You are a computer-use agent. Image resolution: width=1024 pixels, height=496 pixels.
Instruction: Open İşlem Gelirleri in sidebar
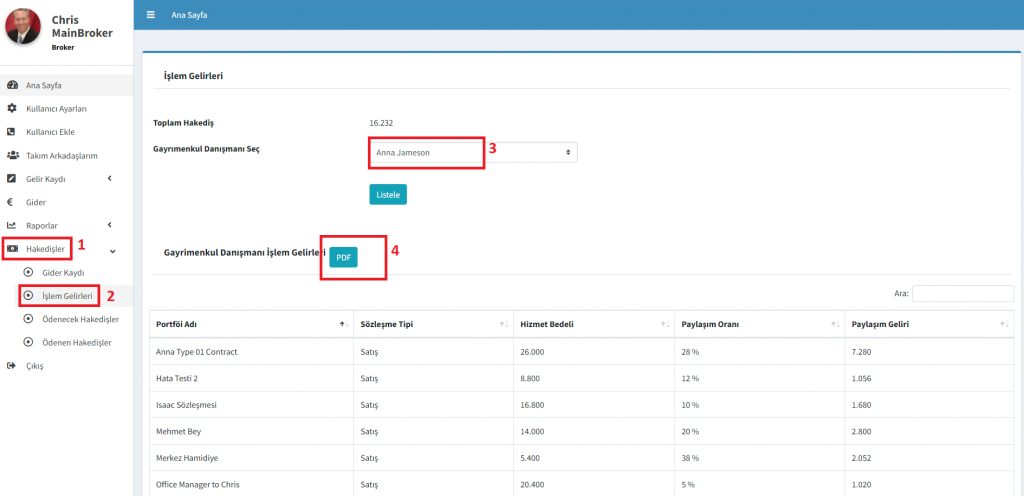click(67, 296)
